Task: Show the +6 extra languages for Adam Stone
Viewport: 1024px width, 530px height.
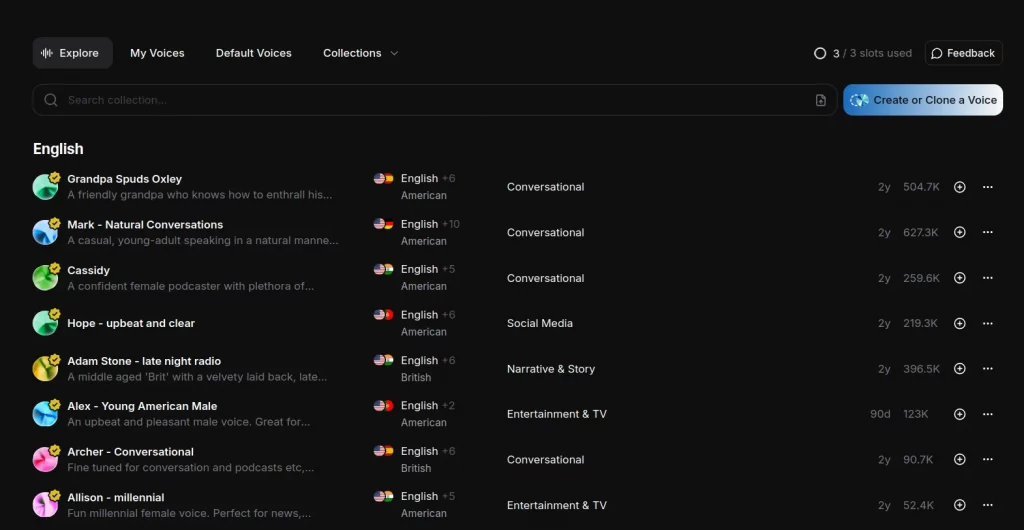Action: point(448,360)
